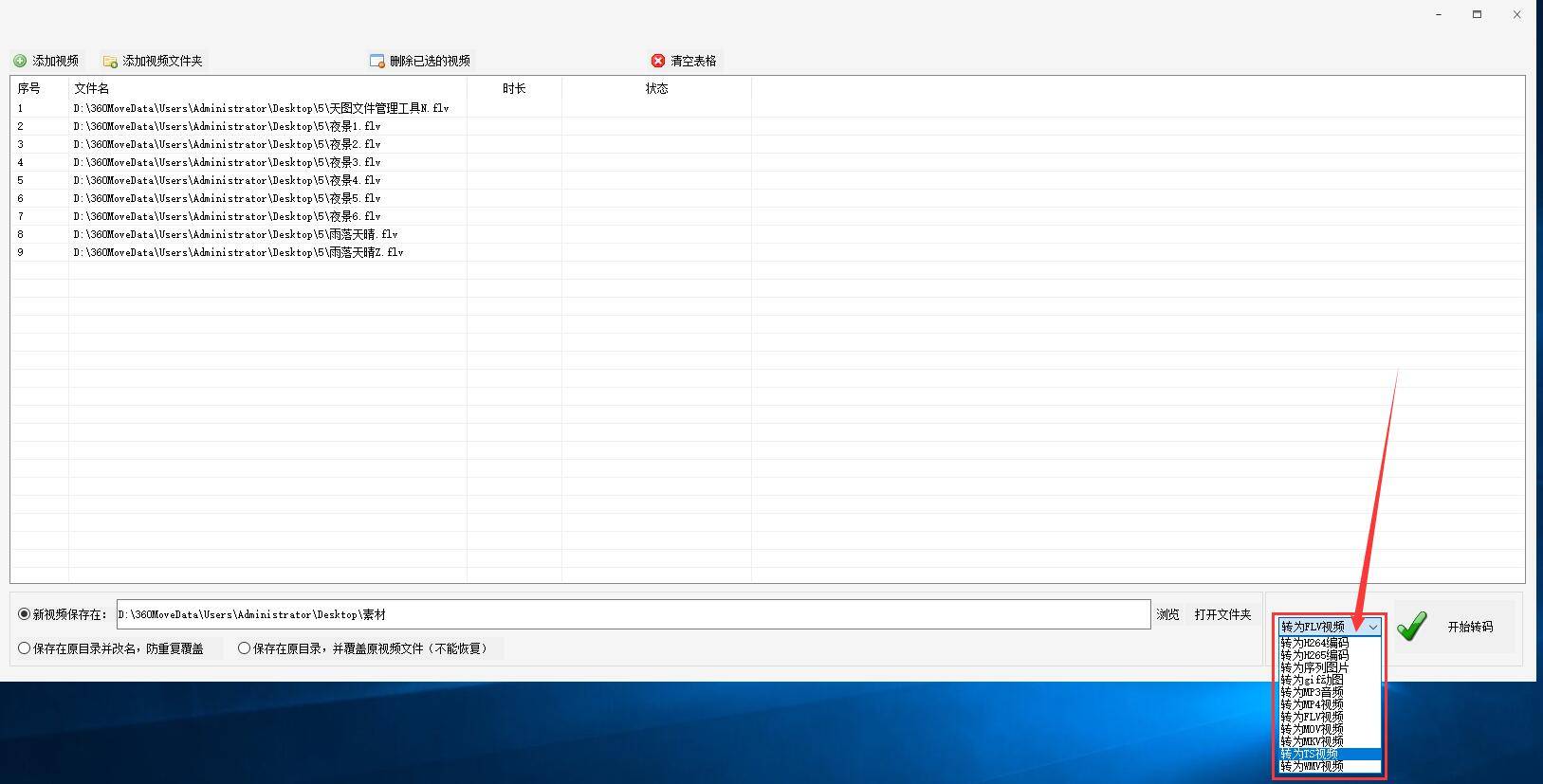Image resolution: width=1543 pixels, height=784 pixels.
Task: Click the 浏览 browse button
Action: point(1167,614)
